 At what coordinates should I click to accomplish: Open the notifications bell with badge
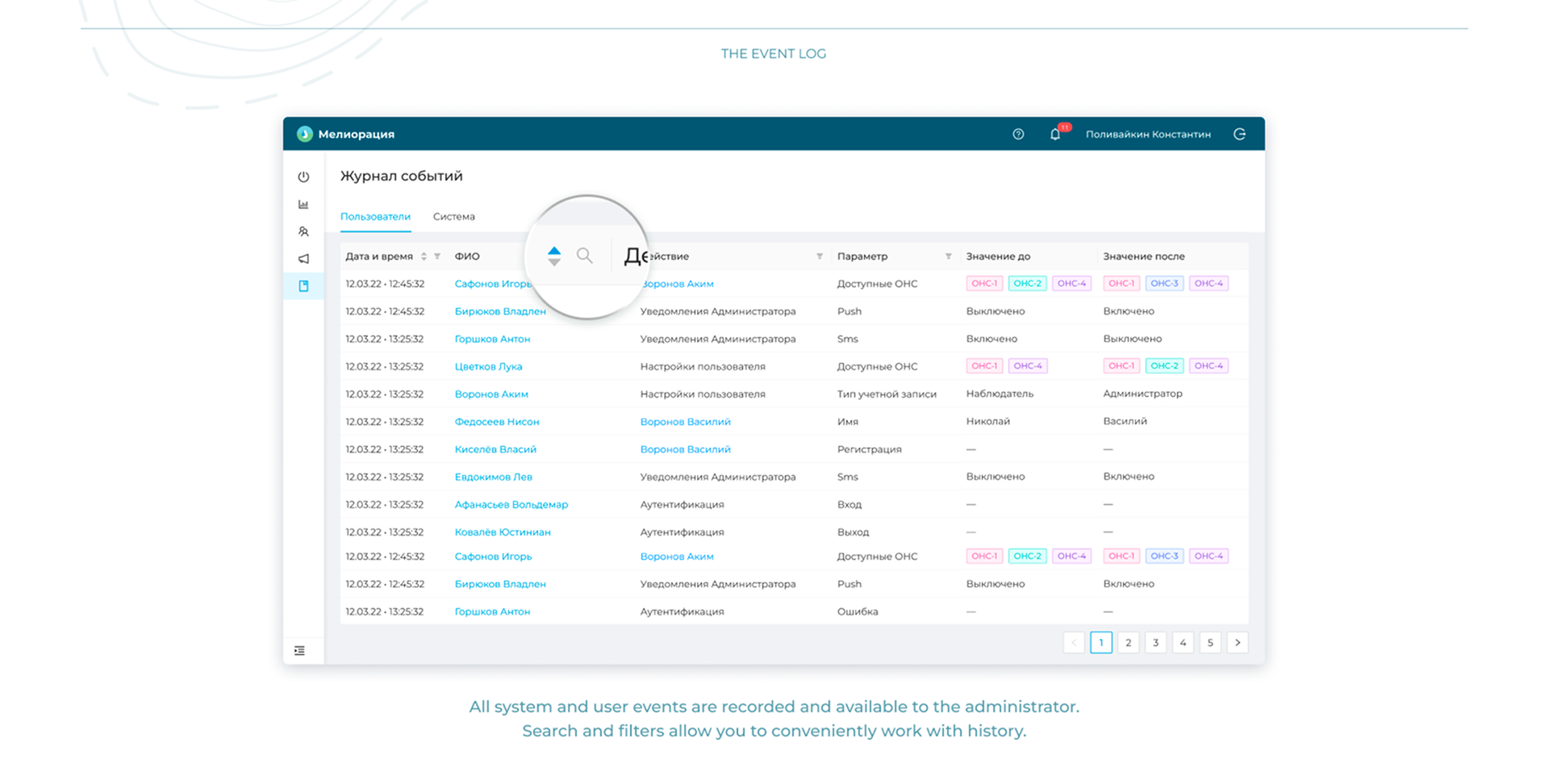coord(1055,135)
